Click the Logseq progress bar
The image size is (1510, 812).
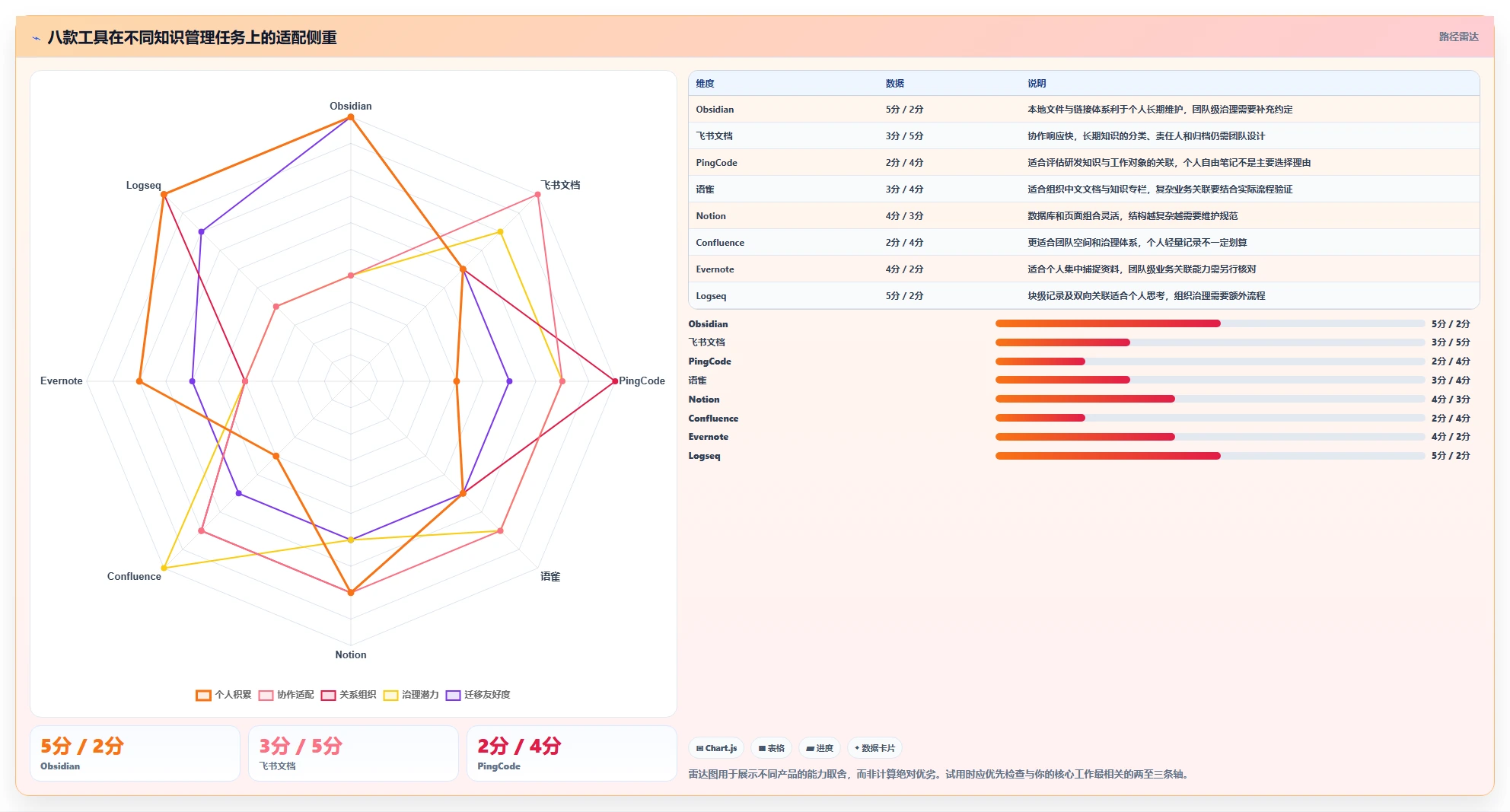point(1210,456)
